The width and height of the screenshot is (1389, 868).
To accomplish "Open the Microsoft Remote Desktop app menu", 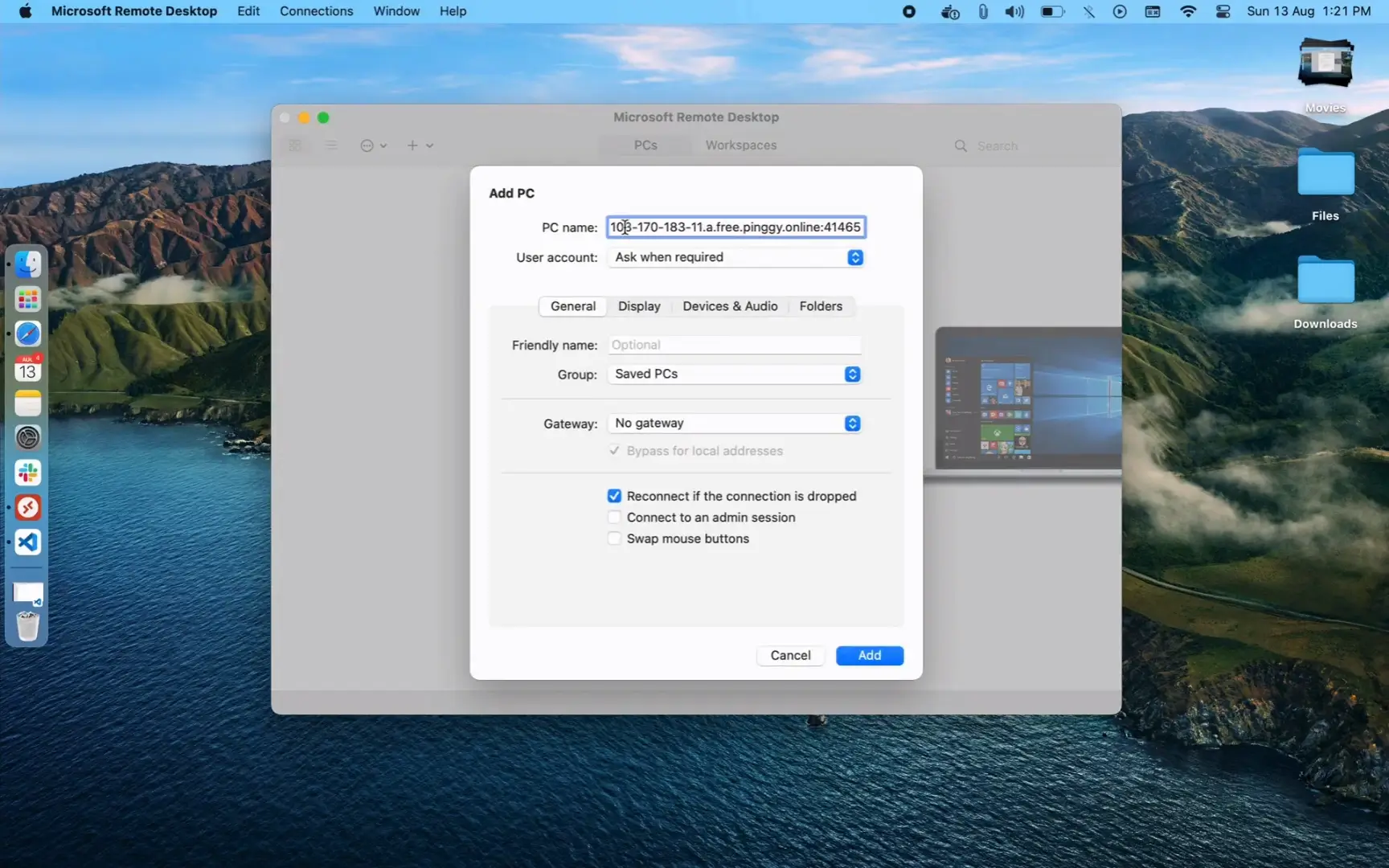I will (133, 11).
